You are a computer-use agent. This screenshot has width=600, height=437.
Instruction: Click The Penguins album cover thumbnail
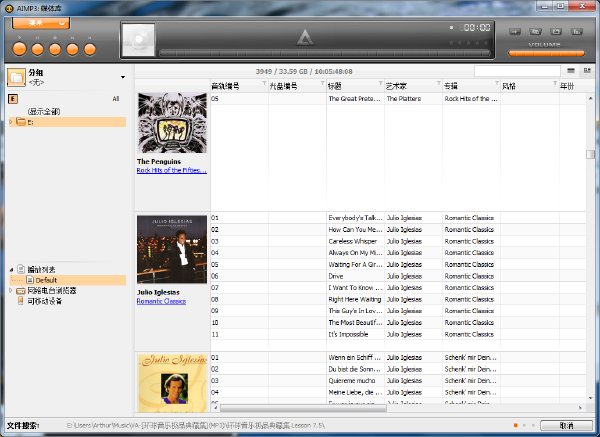(172, 122)
